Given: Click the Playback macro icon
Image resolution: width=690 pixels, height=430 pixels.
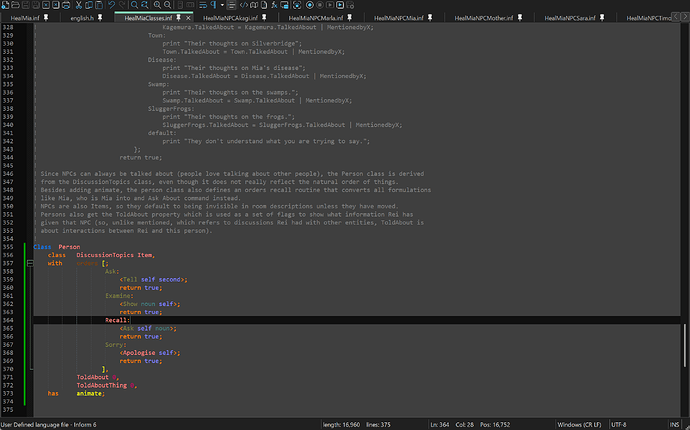Looking at the screenshot, I should click(x=330, y=5).
